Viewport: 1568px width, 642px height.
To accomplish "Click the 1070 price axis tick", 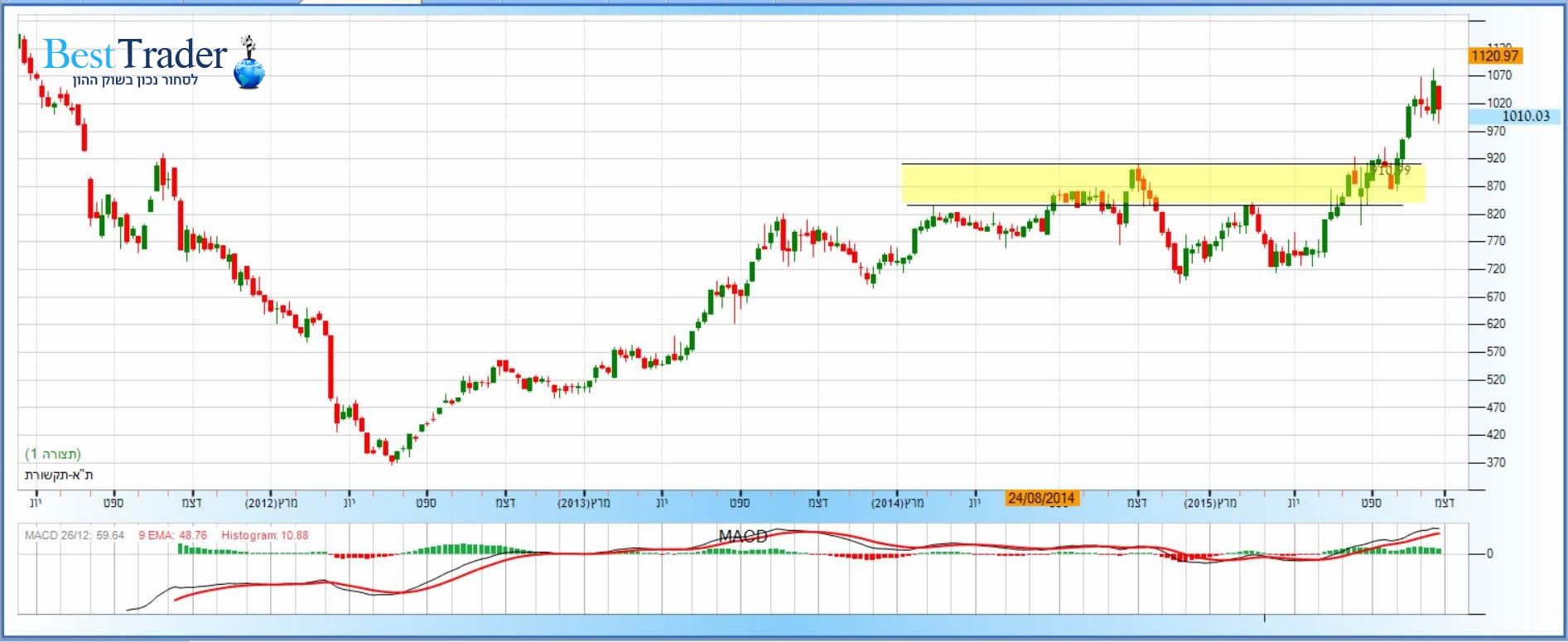I will pyautogui.click(x=1499, y=75).
